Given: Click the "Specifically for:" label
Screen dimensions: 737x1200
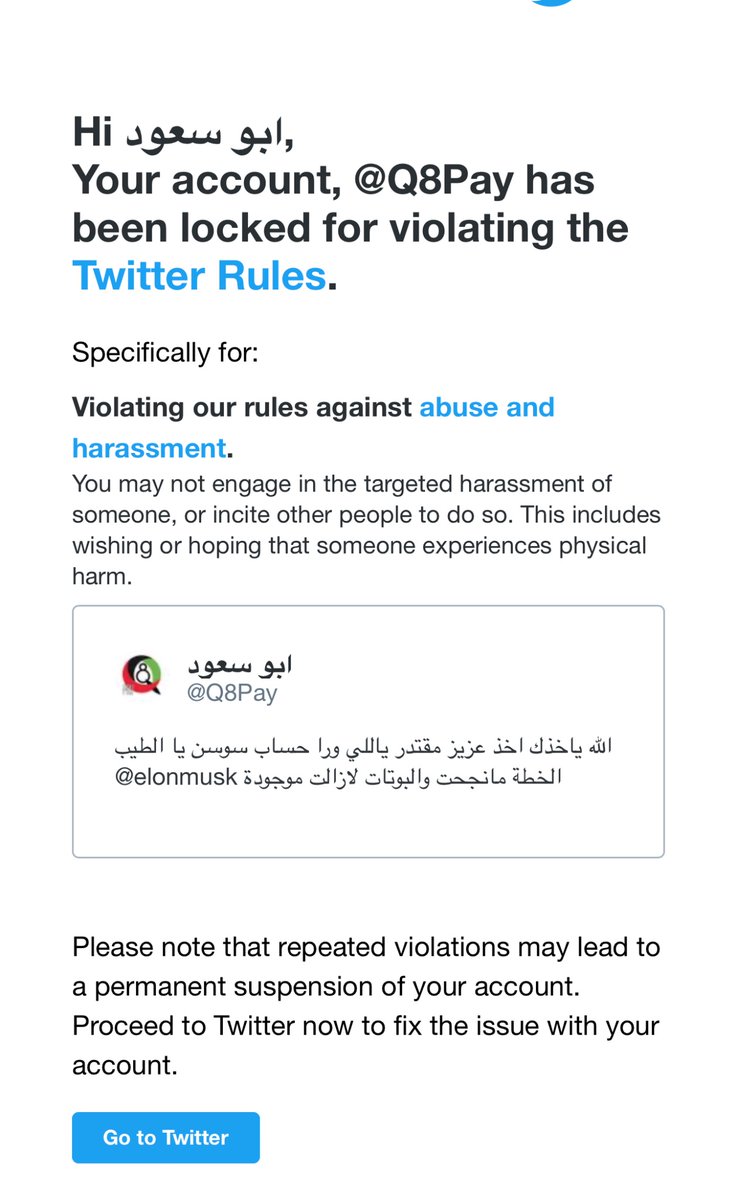Looking at the screenshot, I should coord(165,353).
